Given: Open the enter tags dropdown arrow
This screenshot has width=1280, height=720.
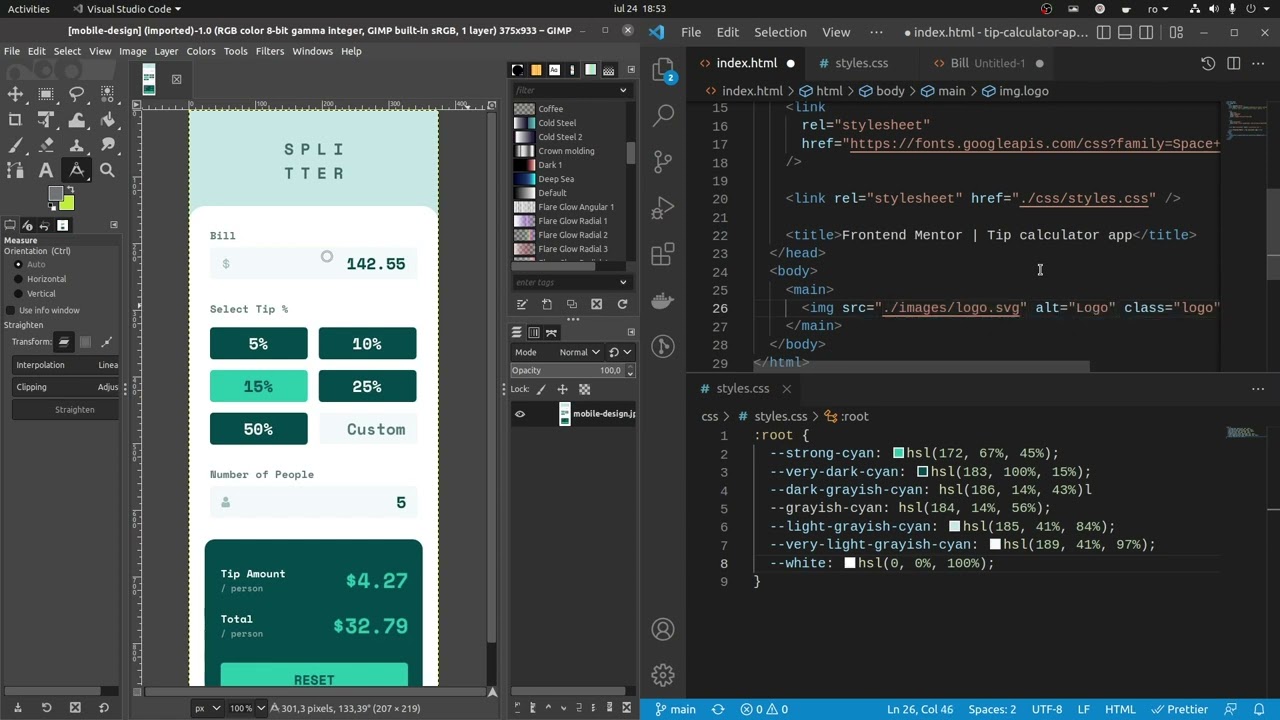Looking at the screenshot, I should click(623, 282).
